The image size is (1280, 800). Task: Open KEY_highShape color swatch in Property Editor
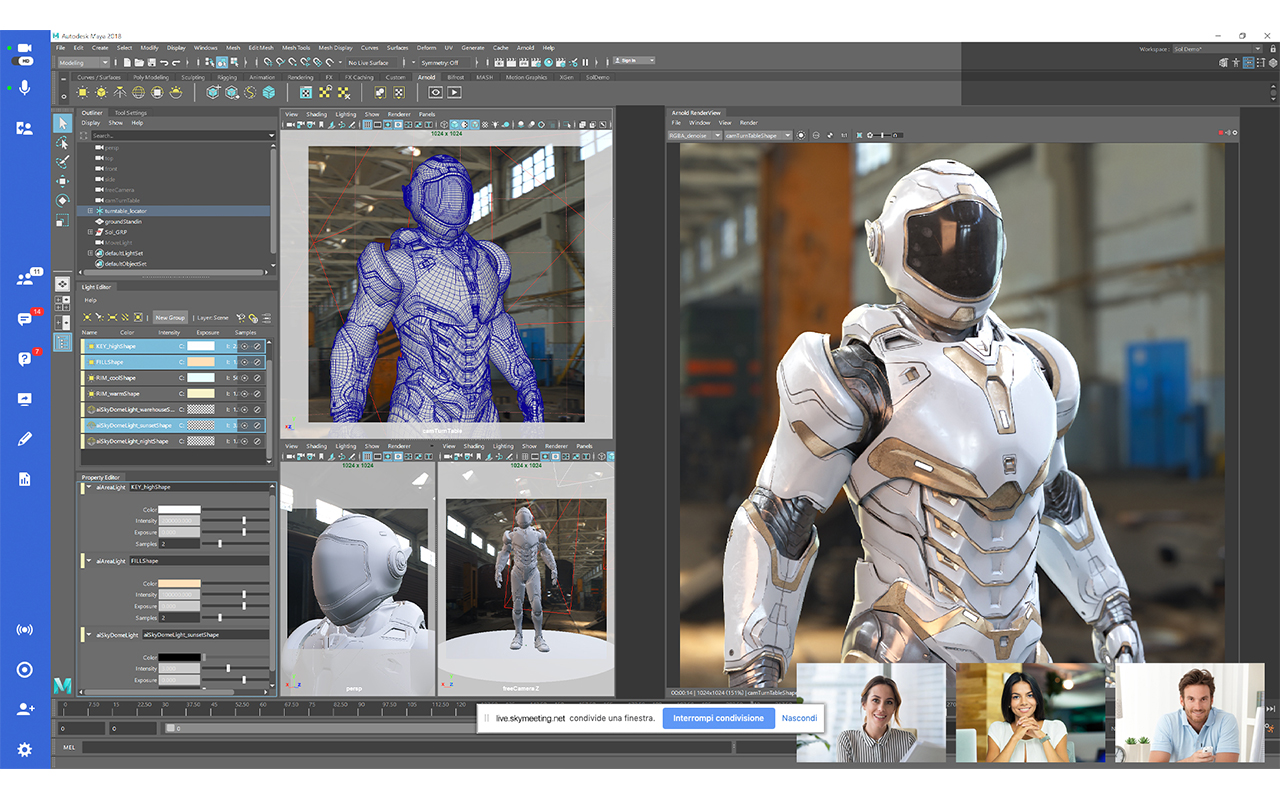[180, 509]
